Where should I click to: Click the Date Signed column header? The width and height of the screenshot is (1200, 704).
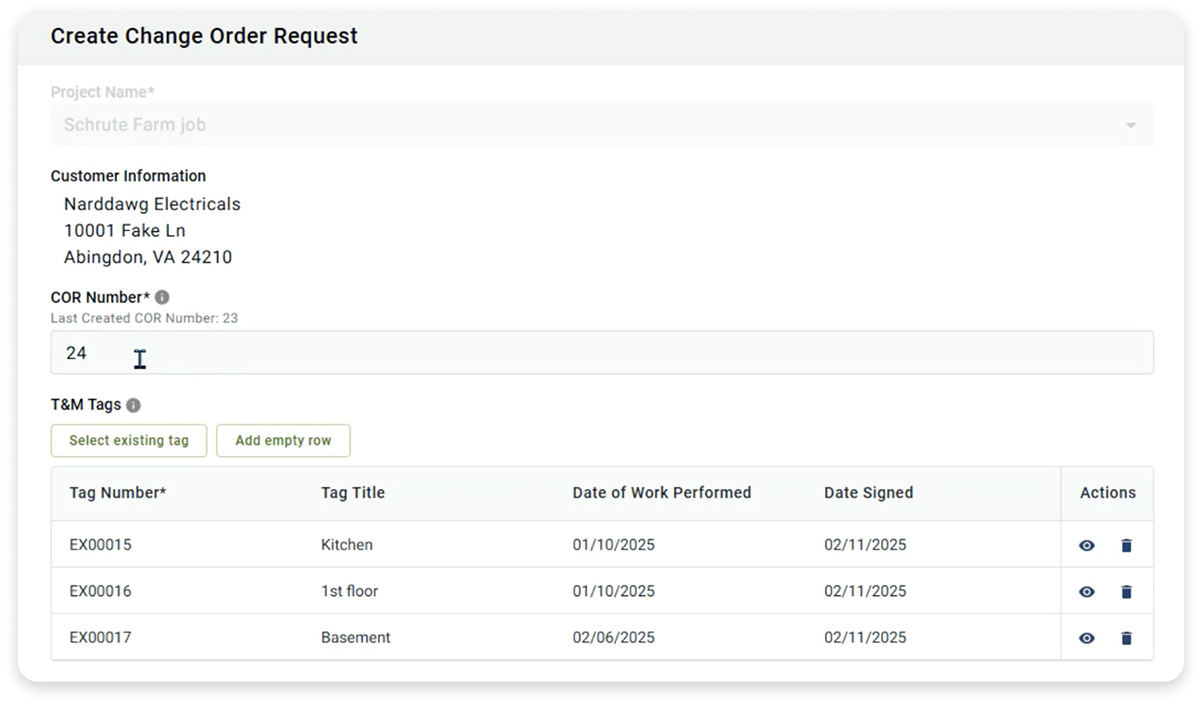tap(868, 493)
